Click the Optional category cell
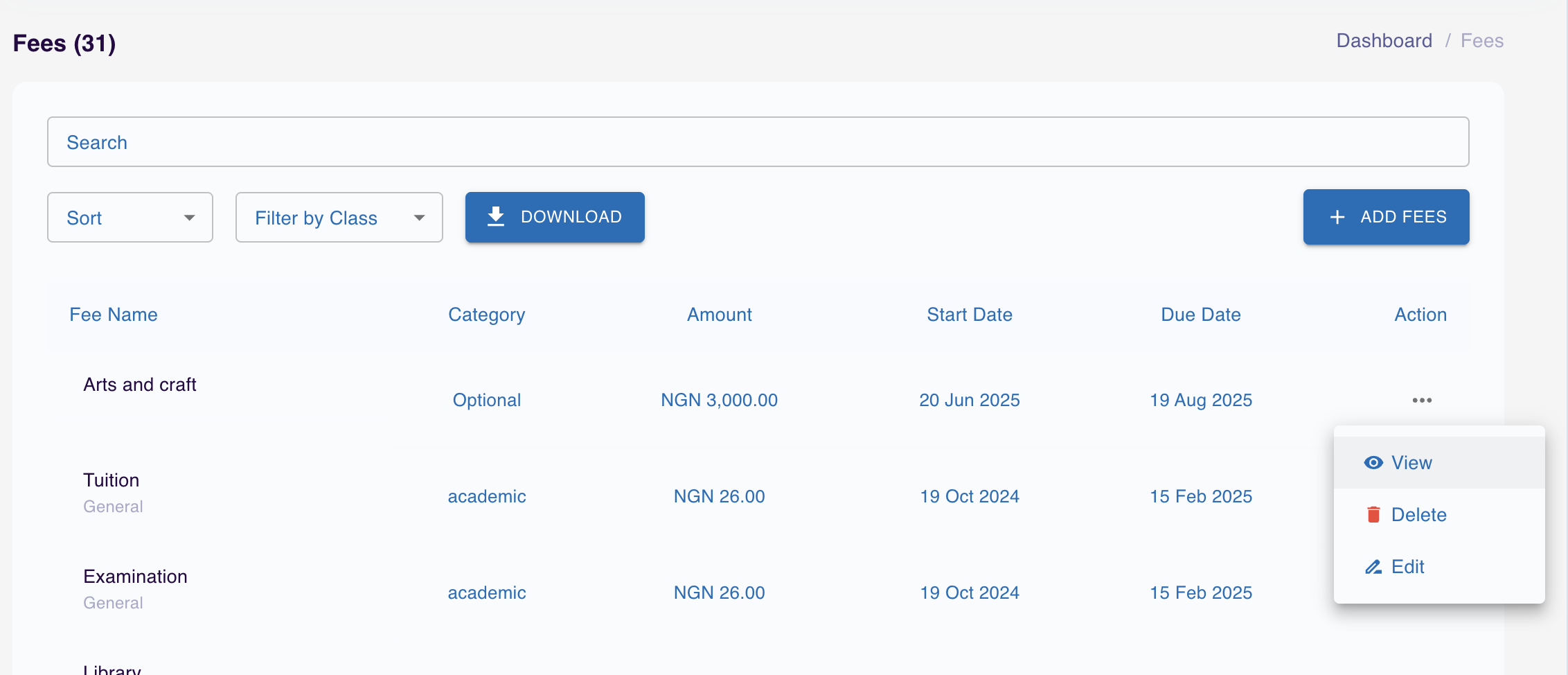Screen dimensions: 1568x675 tap(486, 401)
